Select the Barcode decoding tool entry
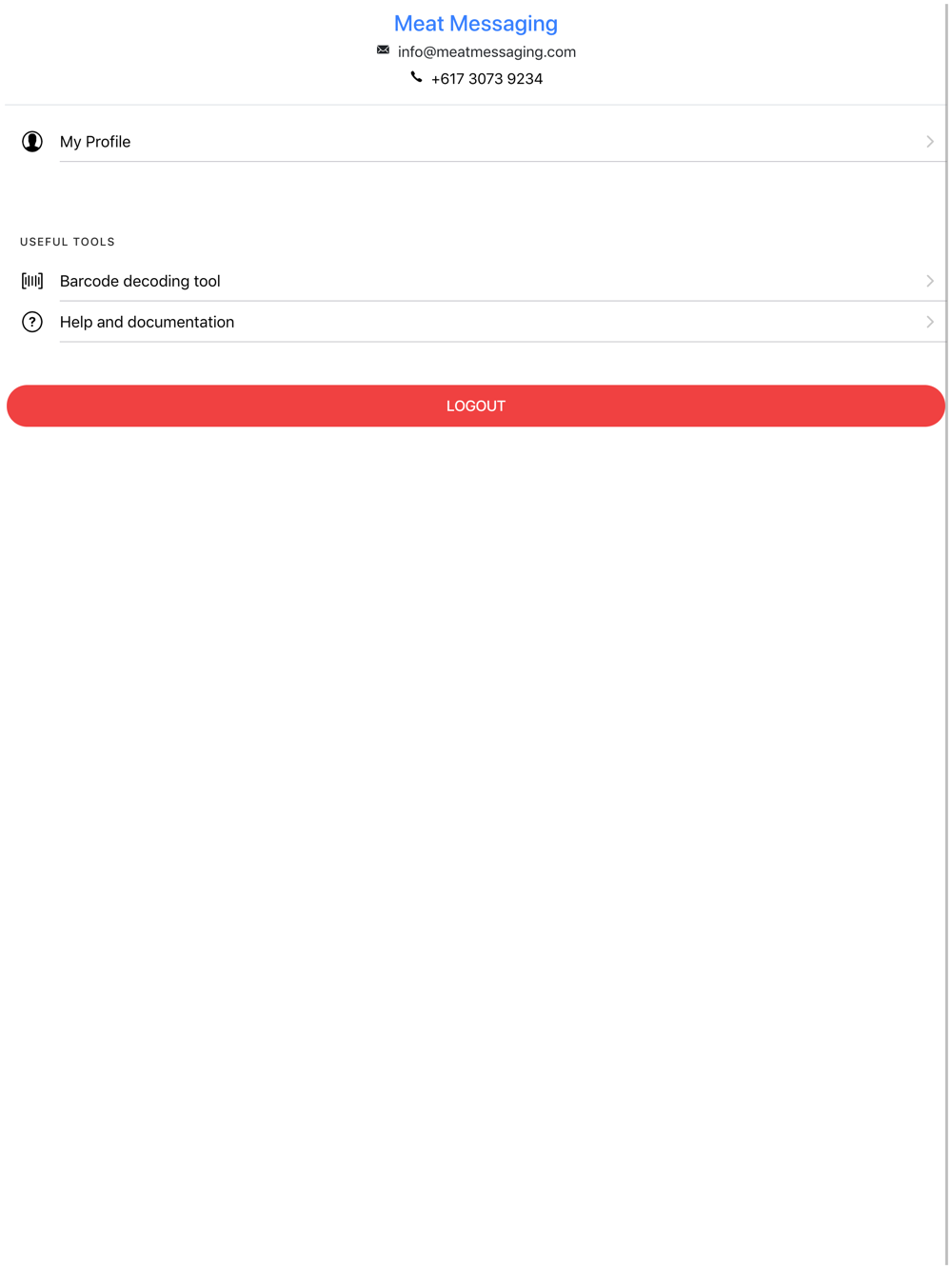The image size is (952, 1270). coord(476,281)
